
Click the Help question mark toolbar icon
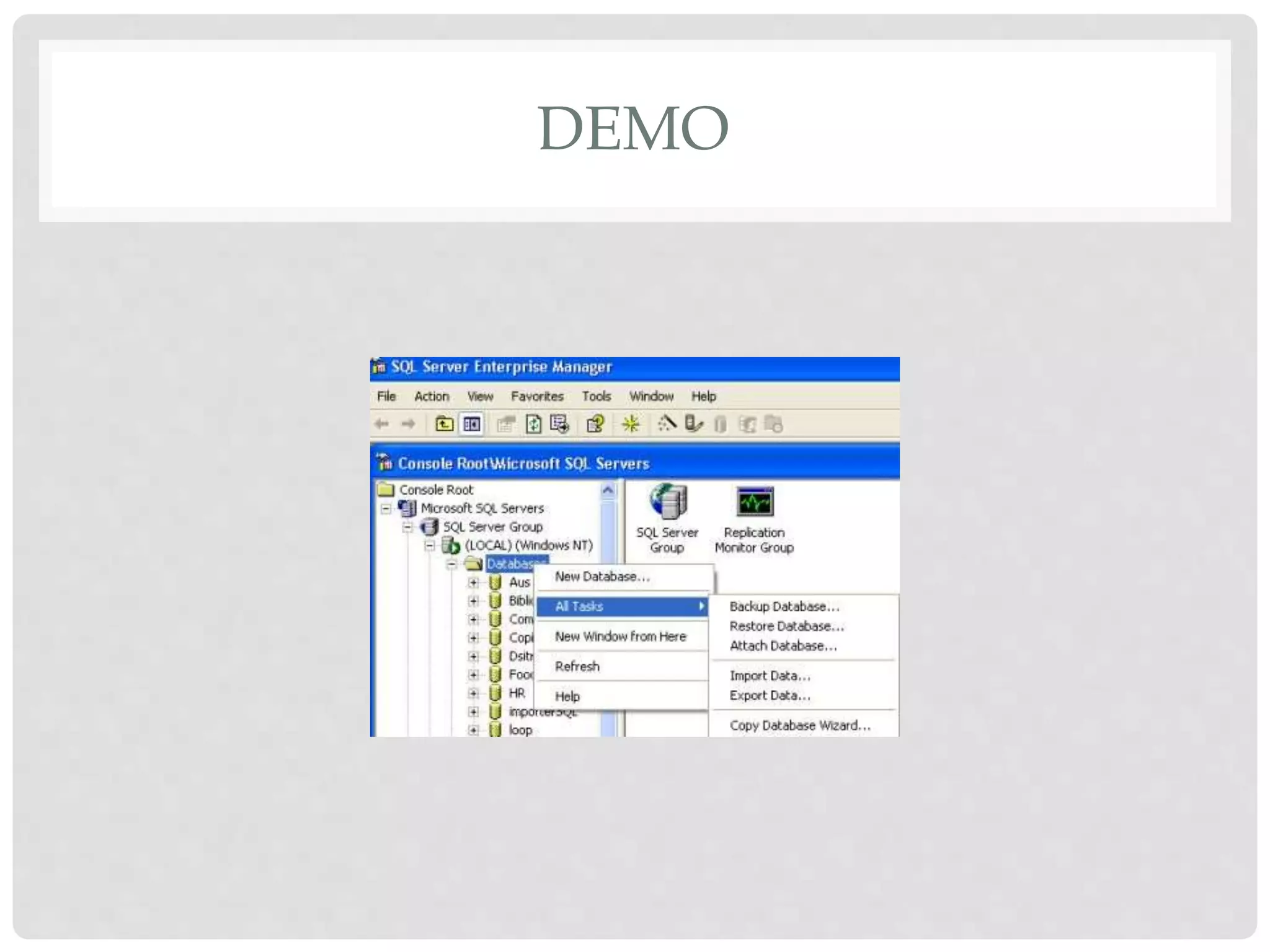[596, 424]
